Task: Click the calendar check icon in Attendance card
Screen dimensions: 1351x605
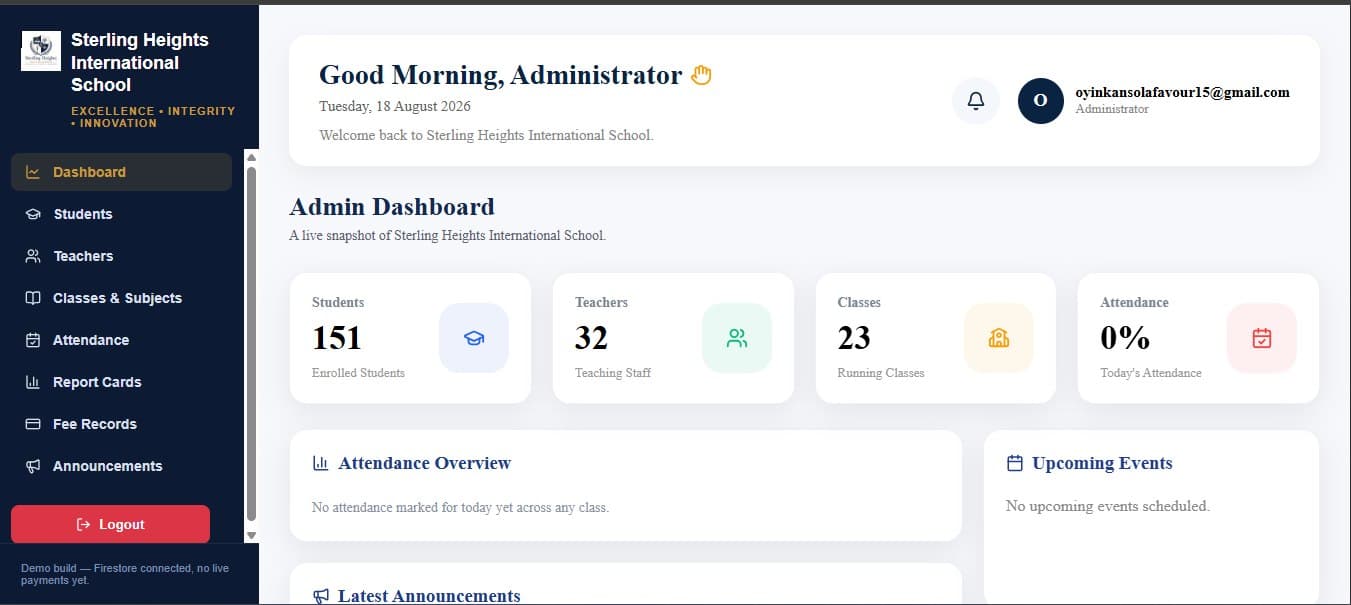Action: coord(1262,338)
